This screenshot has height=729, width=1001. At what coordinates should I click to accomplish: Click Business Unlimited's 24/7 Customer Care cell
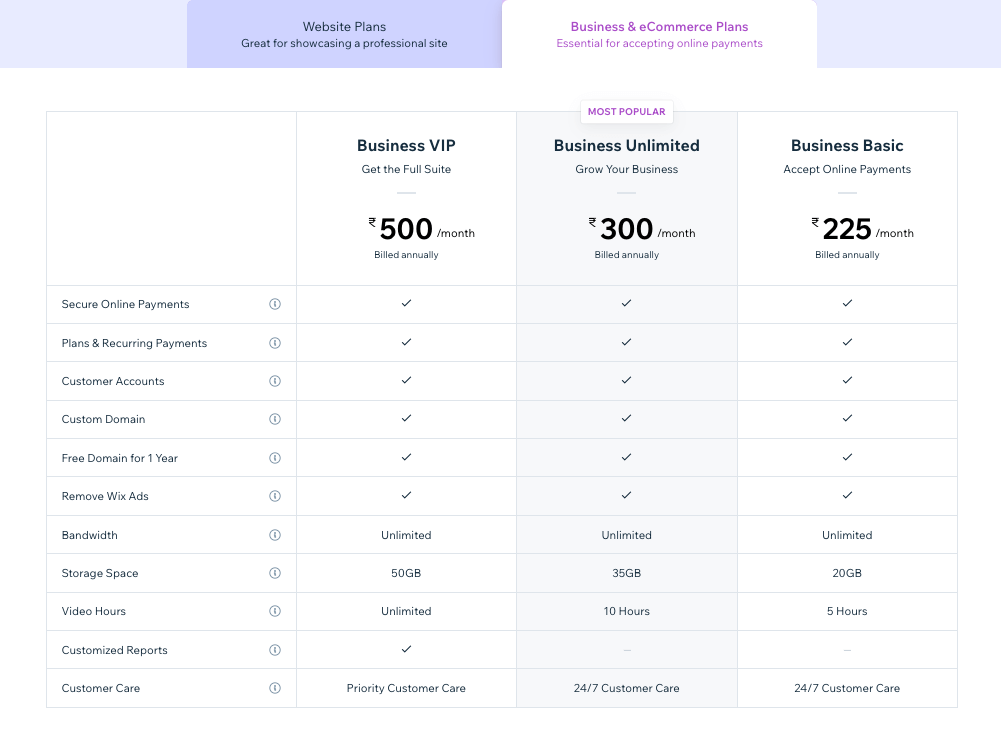626,688
